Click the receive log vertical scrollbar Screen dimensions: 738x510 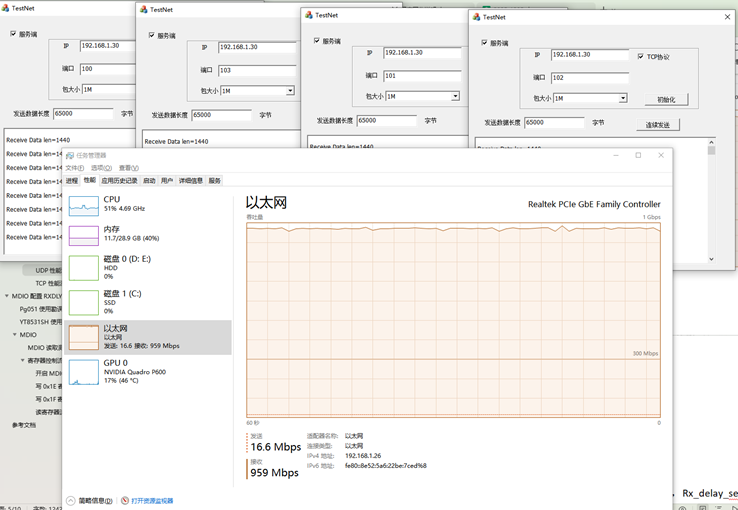(x=712, y=200)
